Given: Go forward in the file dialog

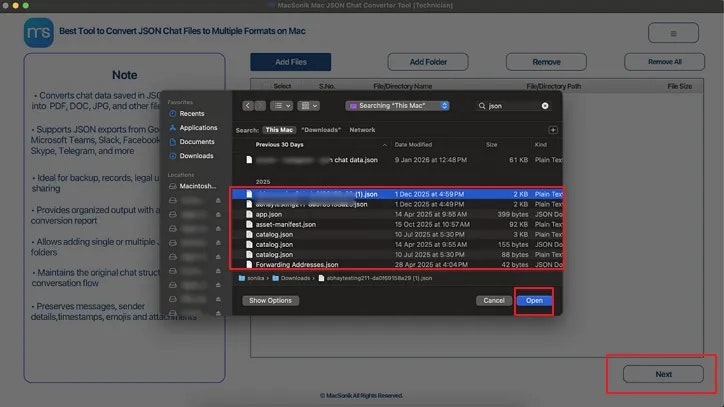Looking at the screenshot, I should coord(260,106).
